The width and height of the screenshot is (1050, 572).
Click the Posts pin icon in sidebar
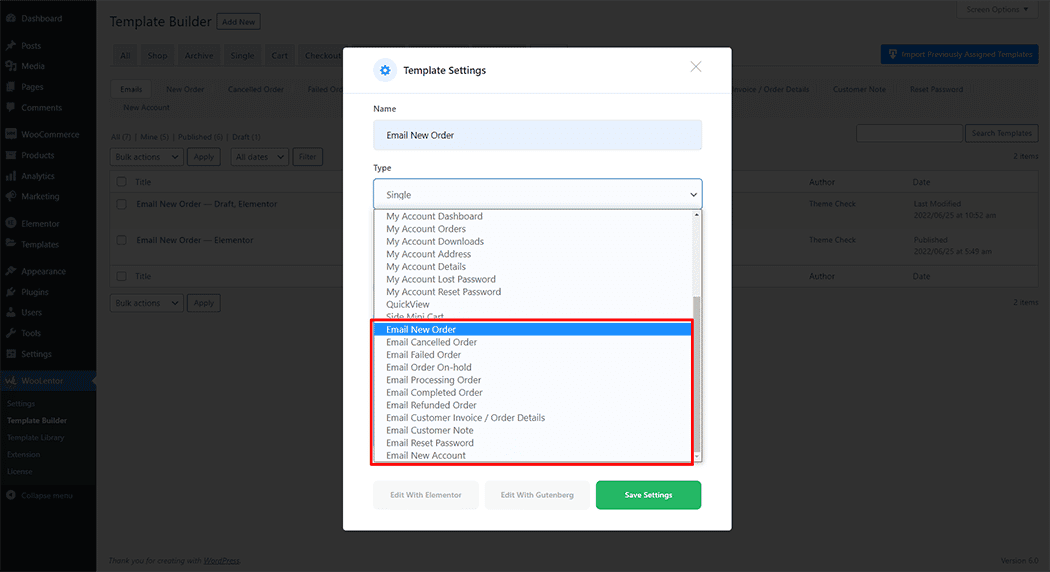click(x=10, y=46)
